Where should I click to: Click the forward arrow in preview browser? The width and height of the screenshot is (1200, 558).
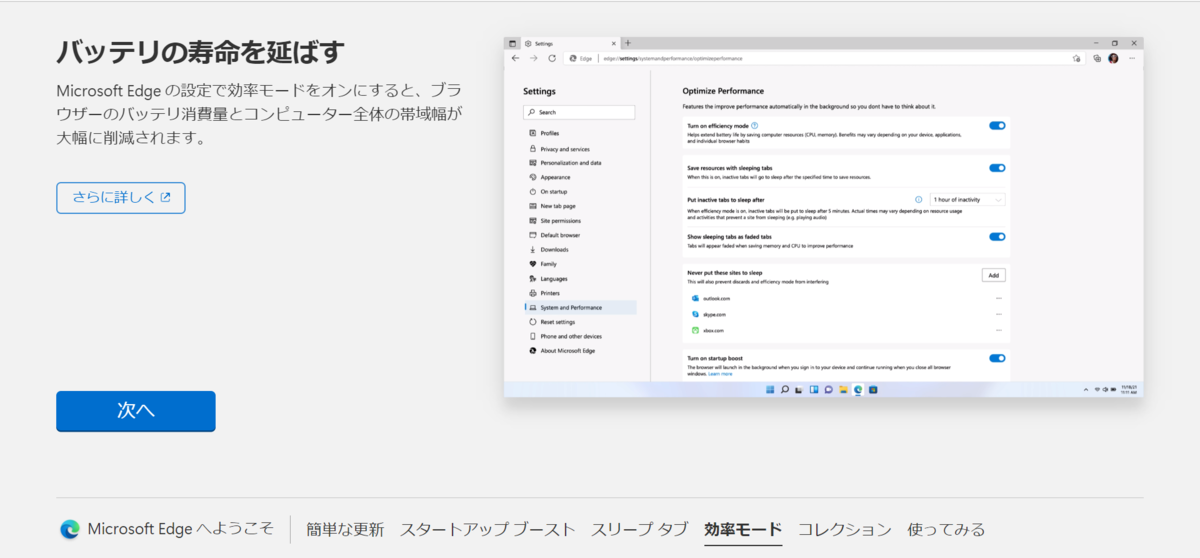point(534,58)
